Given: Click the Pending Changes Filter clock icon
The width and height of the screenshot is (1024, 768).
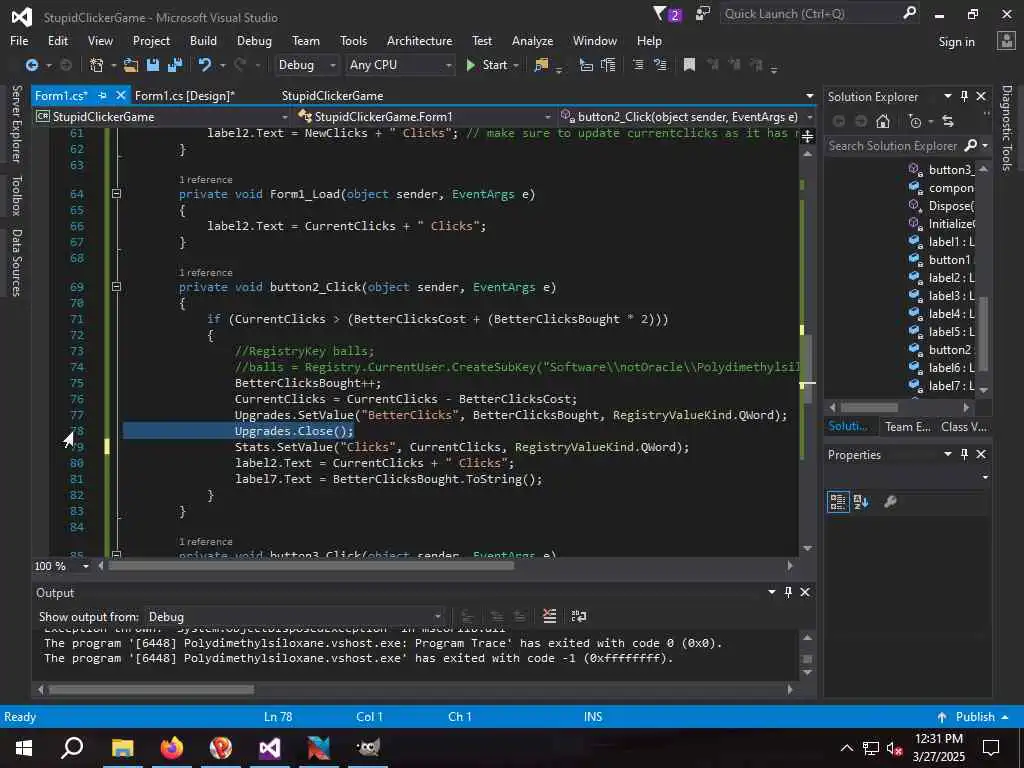Looking at the screenshot, I should click(915, 121).
